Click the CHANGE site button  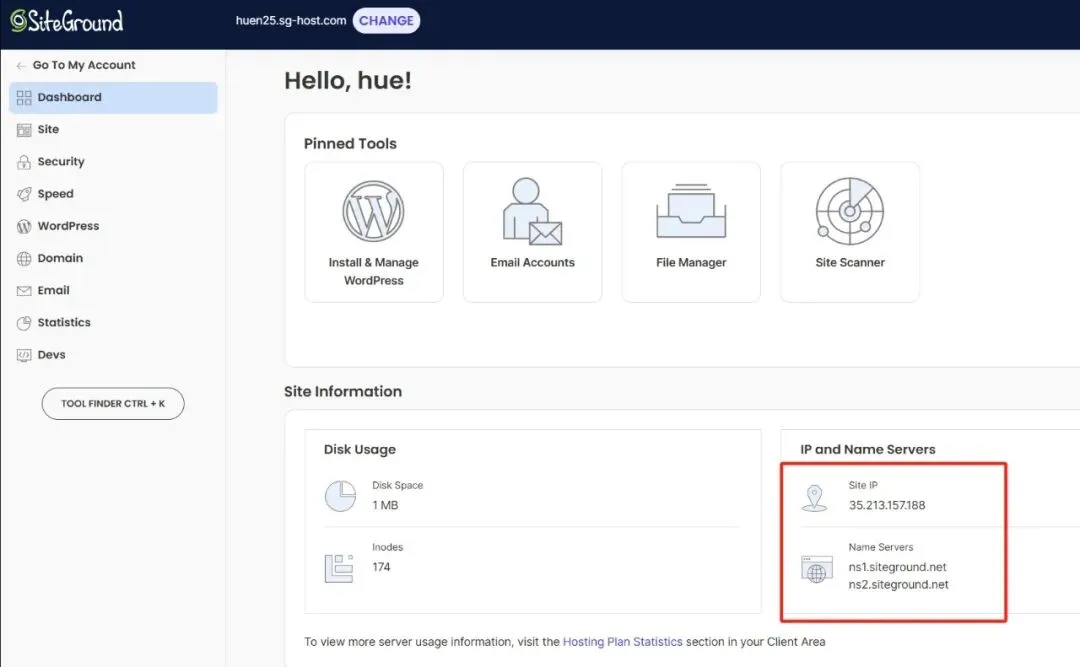pos(386,21)
